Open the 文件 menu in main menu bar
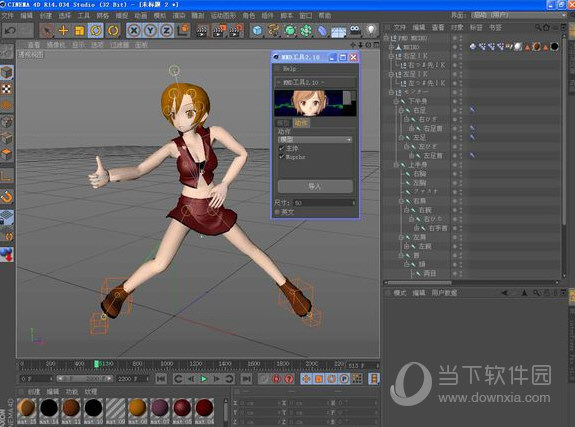The image size is (575, 427). click(7, 15)
